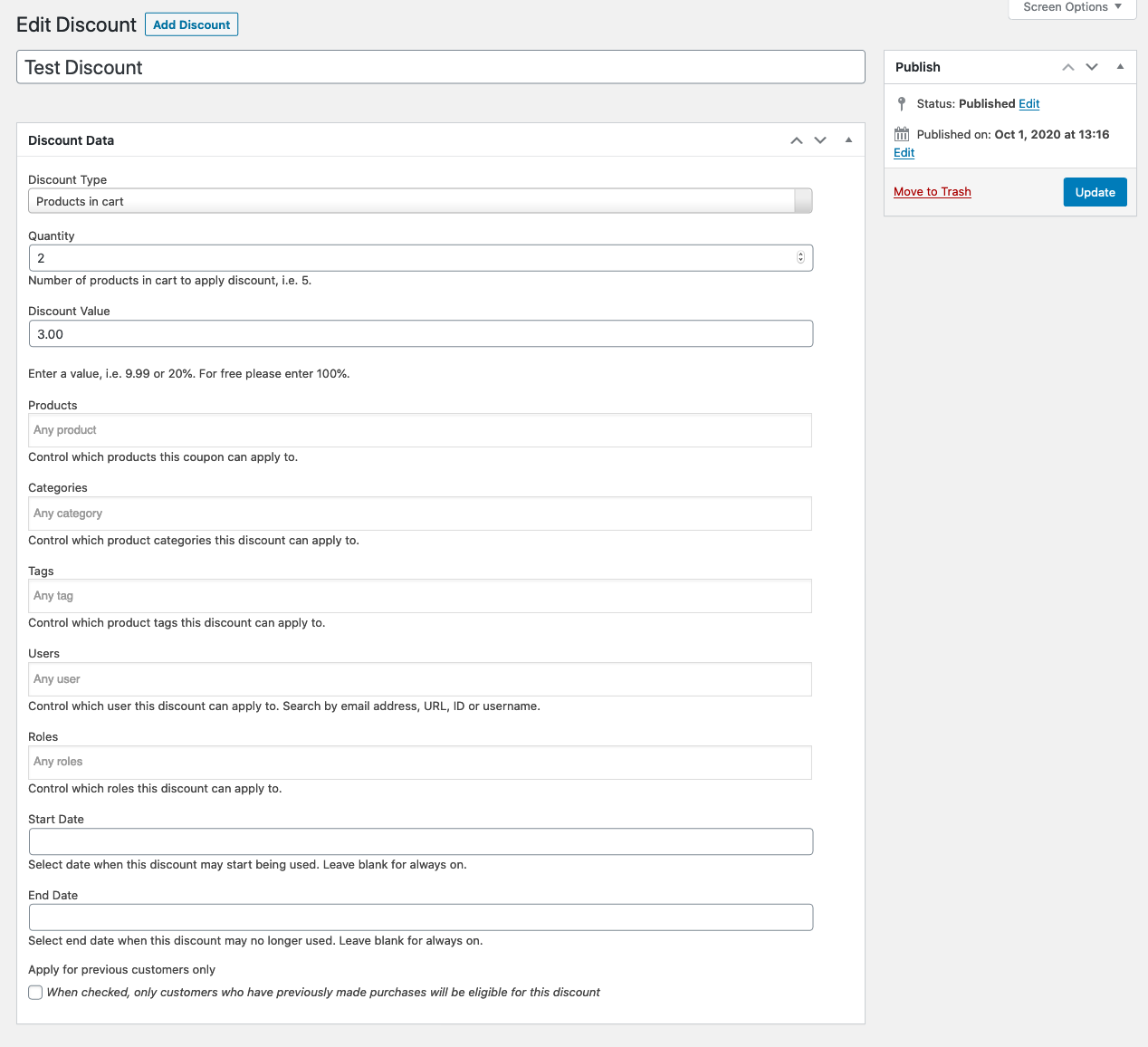The image size is (1148, 1047).
Task: Edit the Published status
Action: (1028, 104)
